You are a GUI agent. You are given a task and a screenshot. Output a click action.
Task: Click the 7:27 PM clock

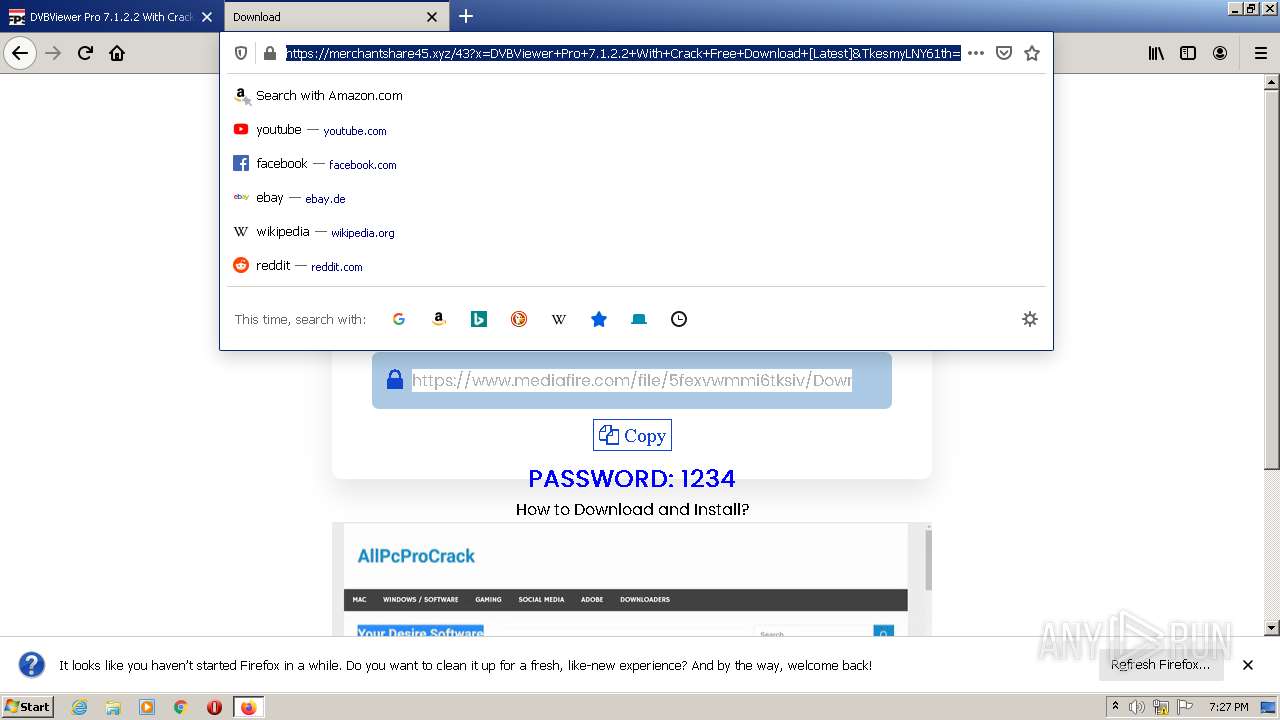coord(1228,707)
